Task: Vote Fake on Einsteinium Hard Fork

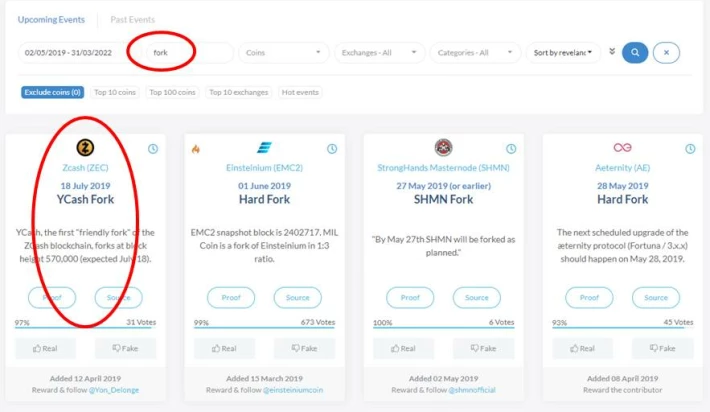Action: (304, 348)
